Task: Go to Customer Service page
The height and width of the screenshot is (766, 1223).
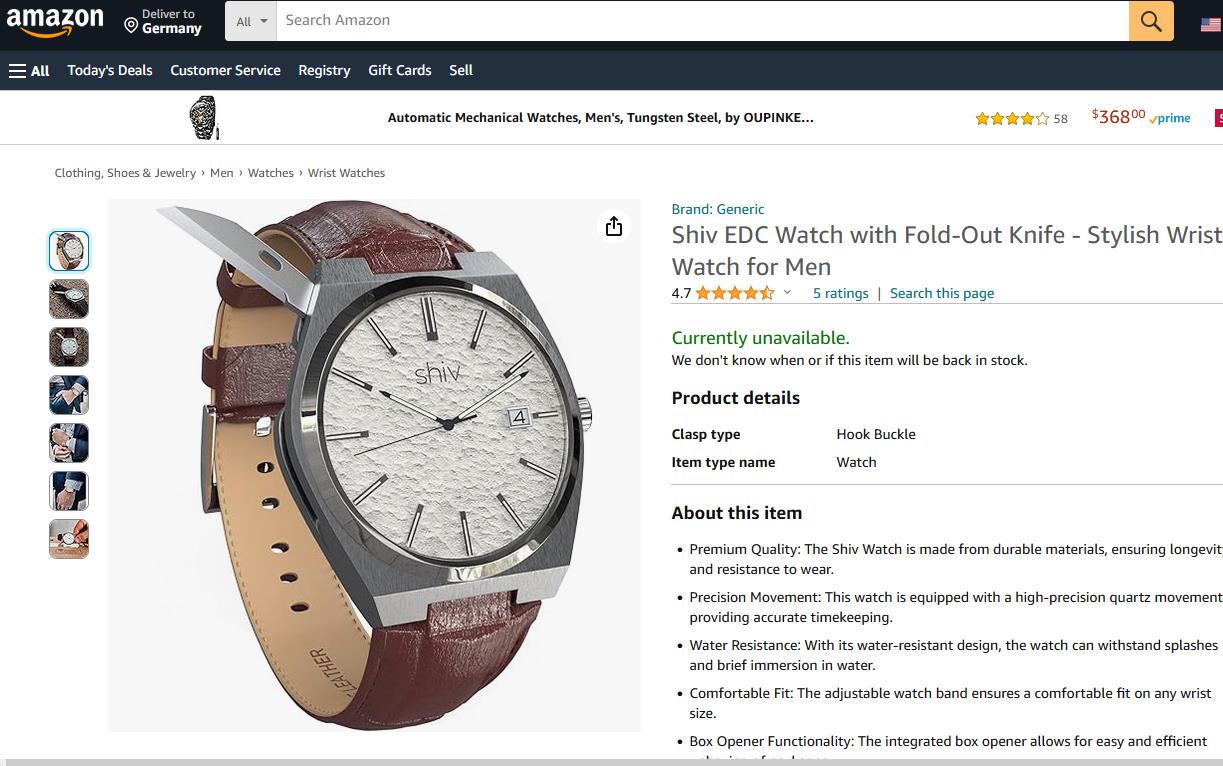Action: click(225, 70)
